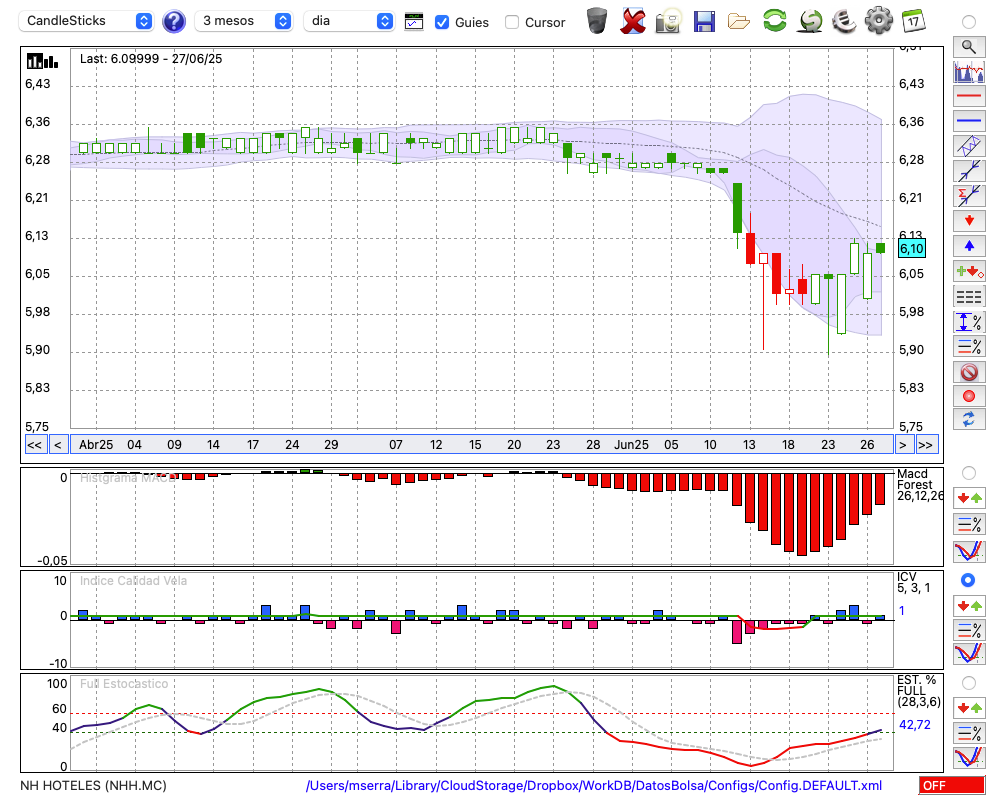Click the red record dot button
The width and height of the screenshot is (1000, 800).
[969, 396]
